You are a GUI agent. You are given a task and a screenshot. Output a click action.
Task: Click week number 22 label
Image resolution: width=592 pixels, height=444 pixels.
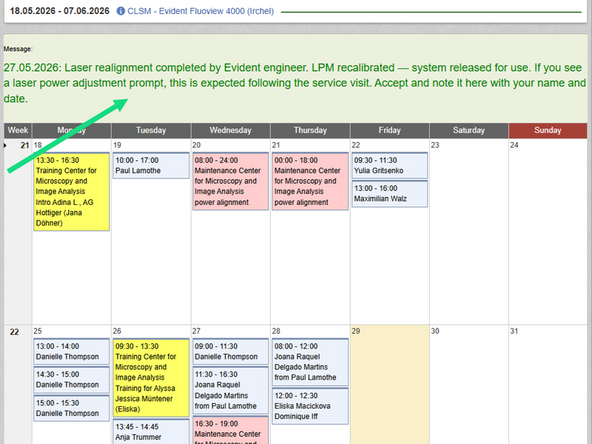[x=14, y=332]
